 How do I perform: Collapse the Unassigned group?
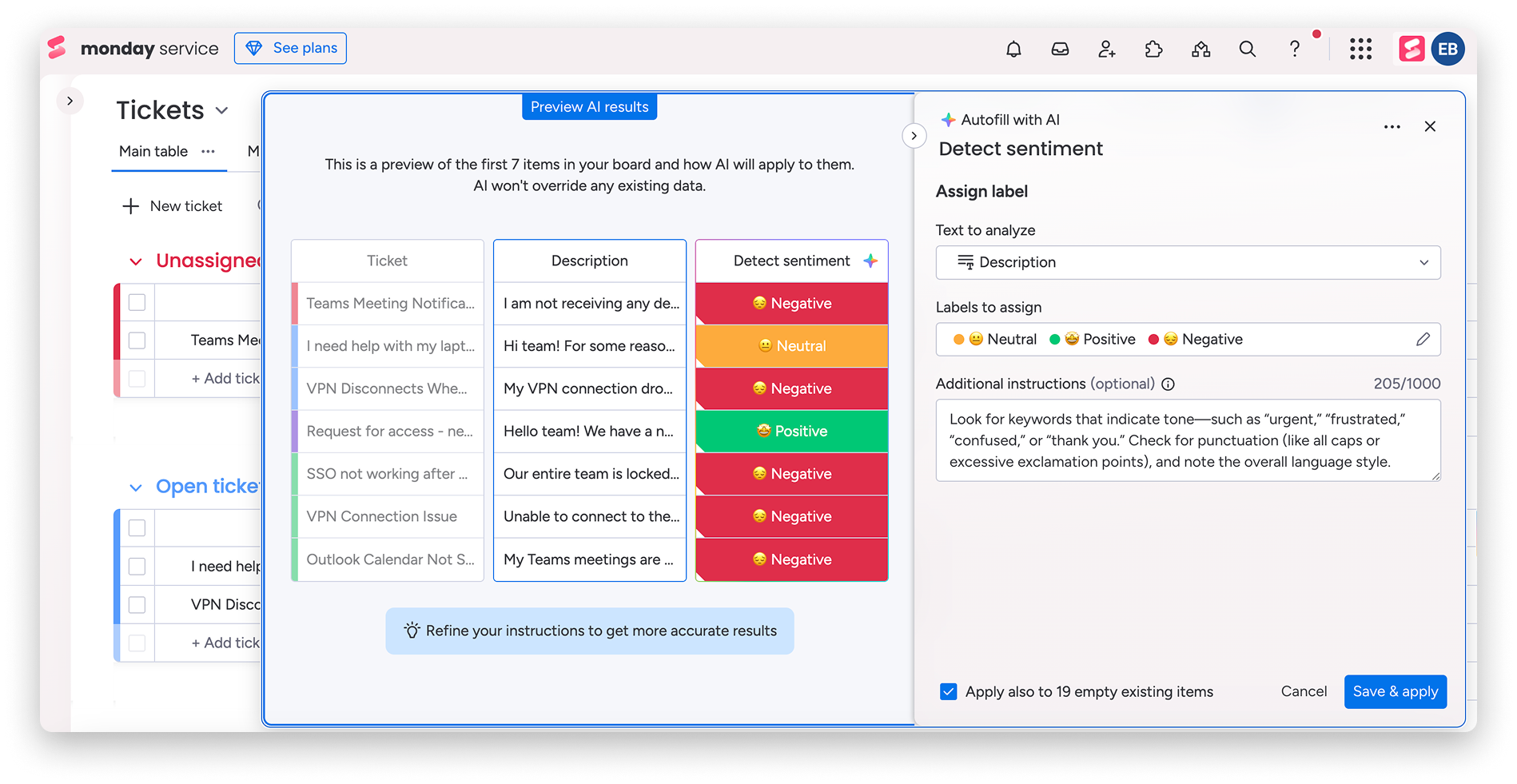click(136, 261)
